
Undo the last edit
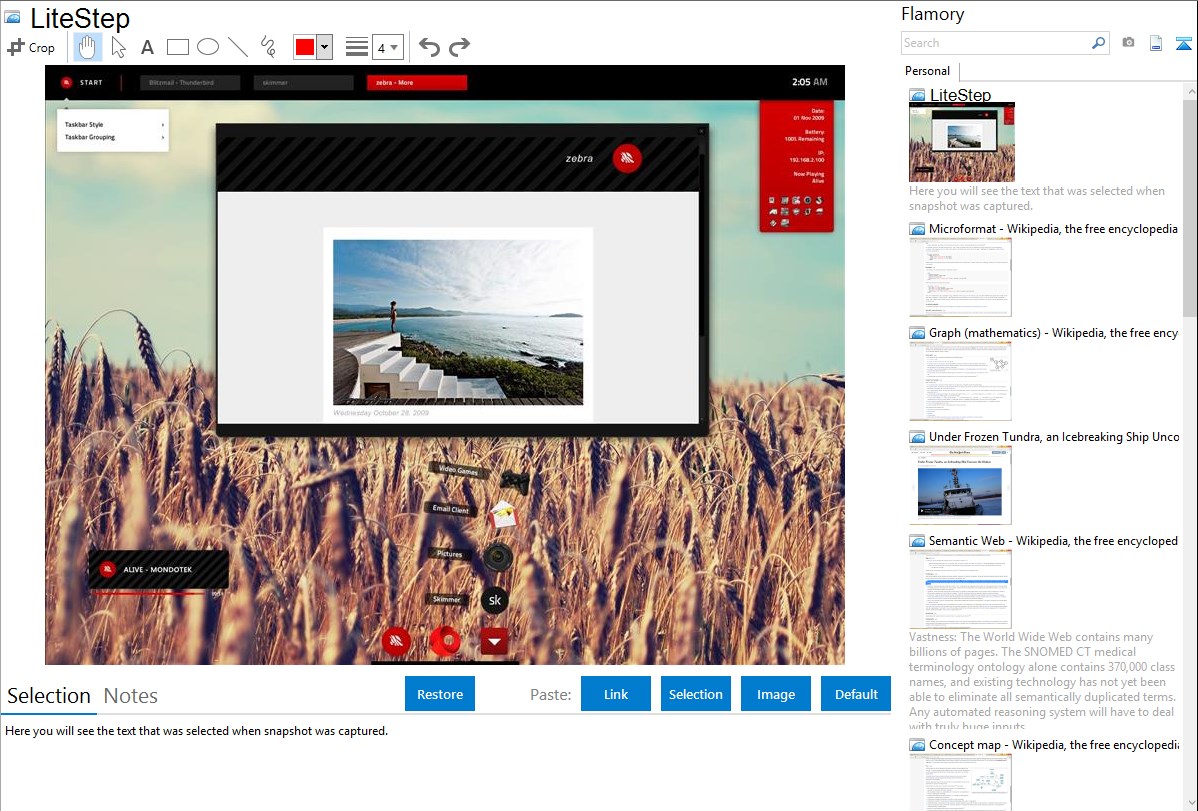coord(429,47)
